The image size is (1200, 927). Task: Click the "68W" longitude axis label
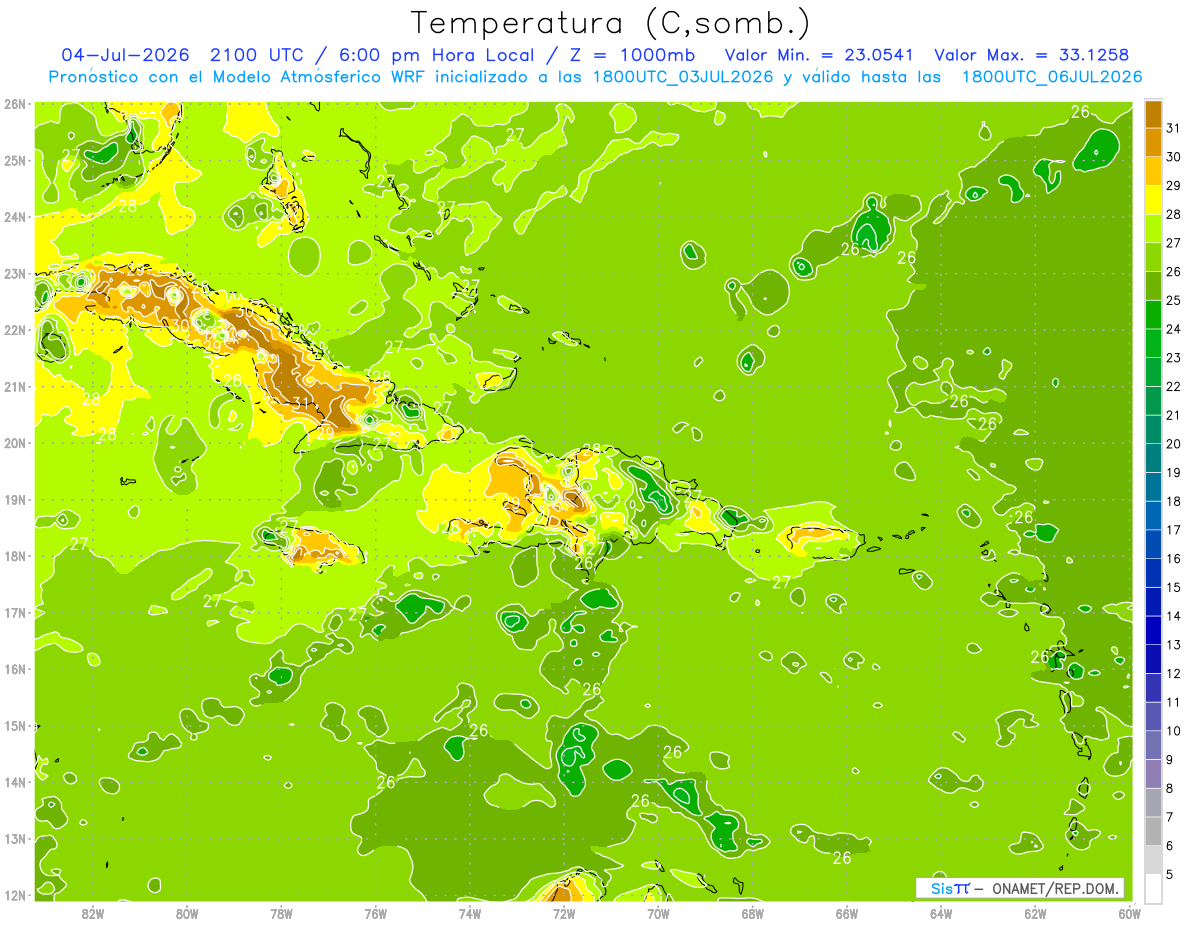(x=753, y=914)
